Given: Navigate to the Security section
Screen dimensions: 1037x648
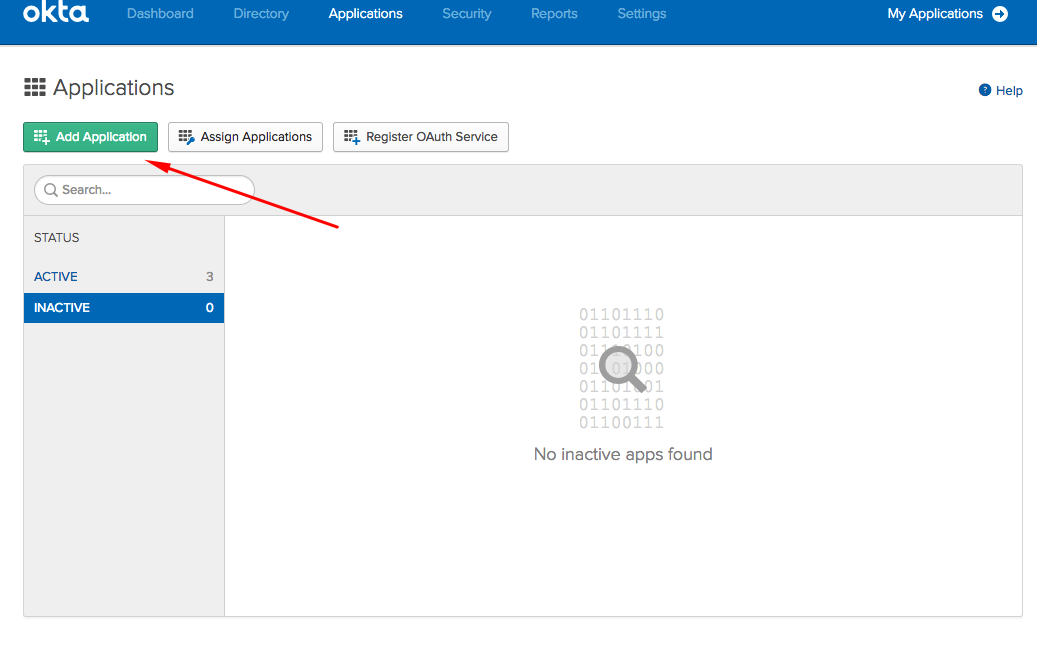Looking at the screenshot, I should [x=466, y=13].
